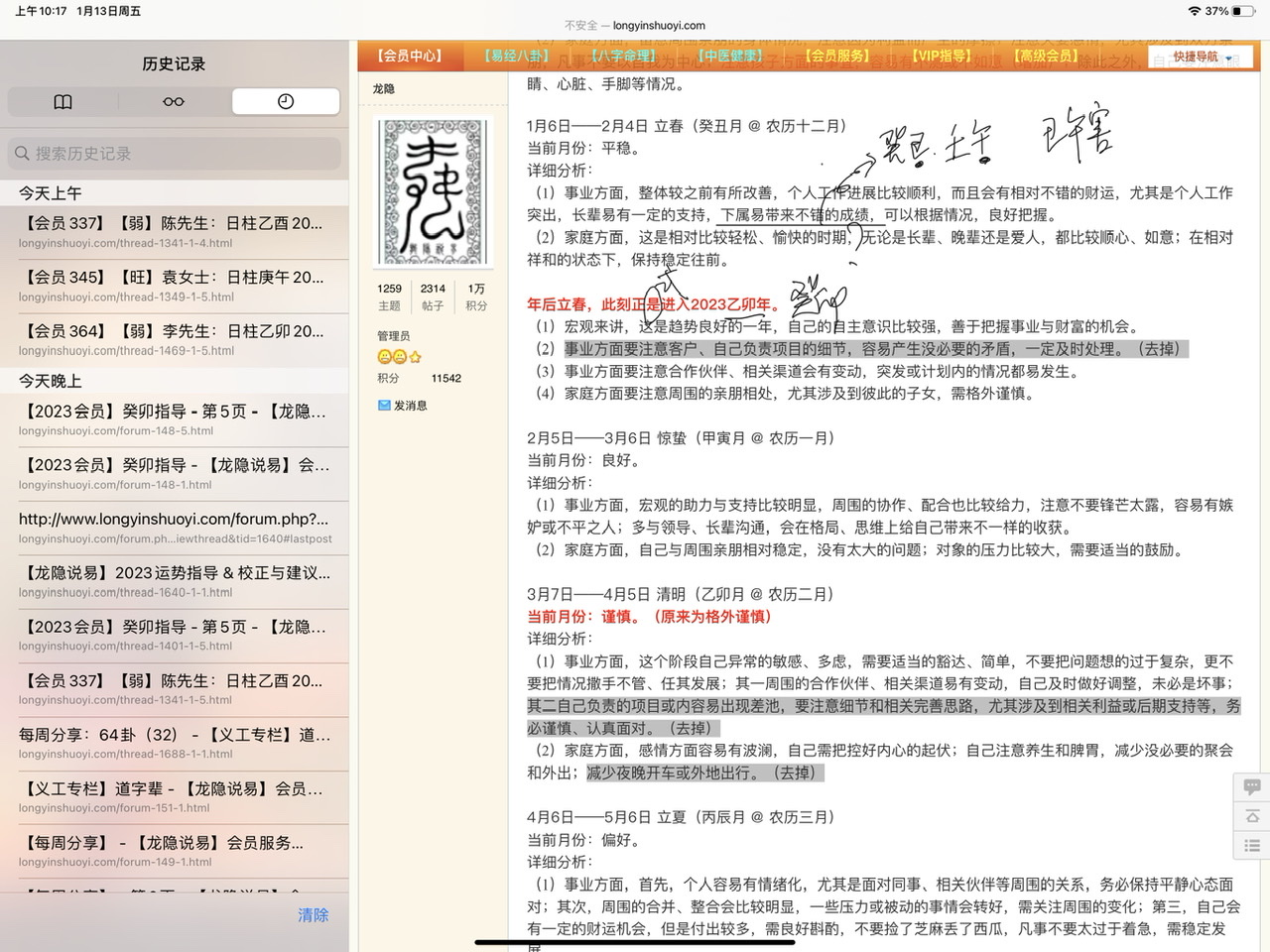Send message via 发消息 link
Screen dimensions: 1270x952
click(x=410, y=406)
